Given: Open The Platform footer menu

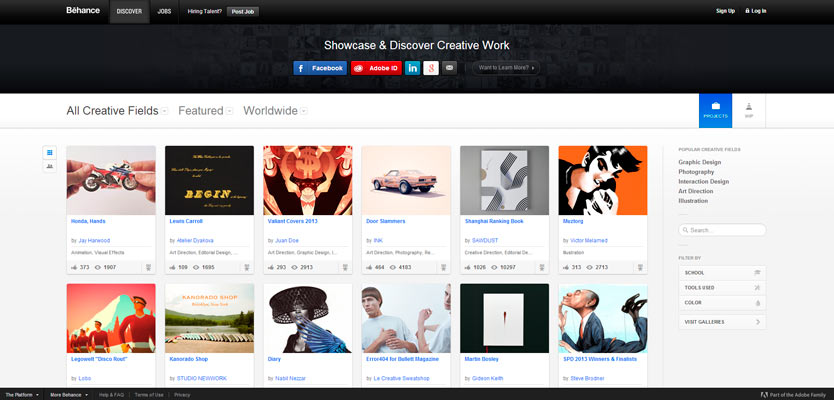Looking at the screenshot, I should 22,395.
